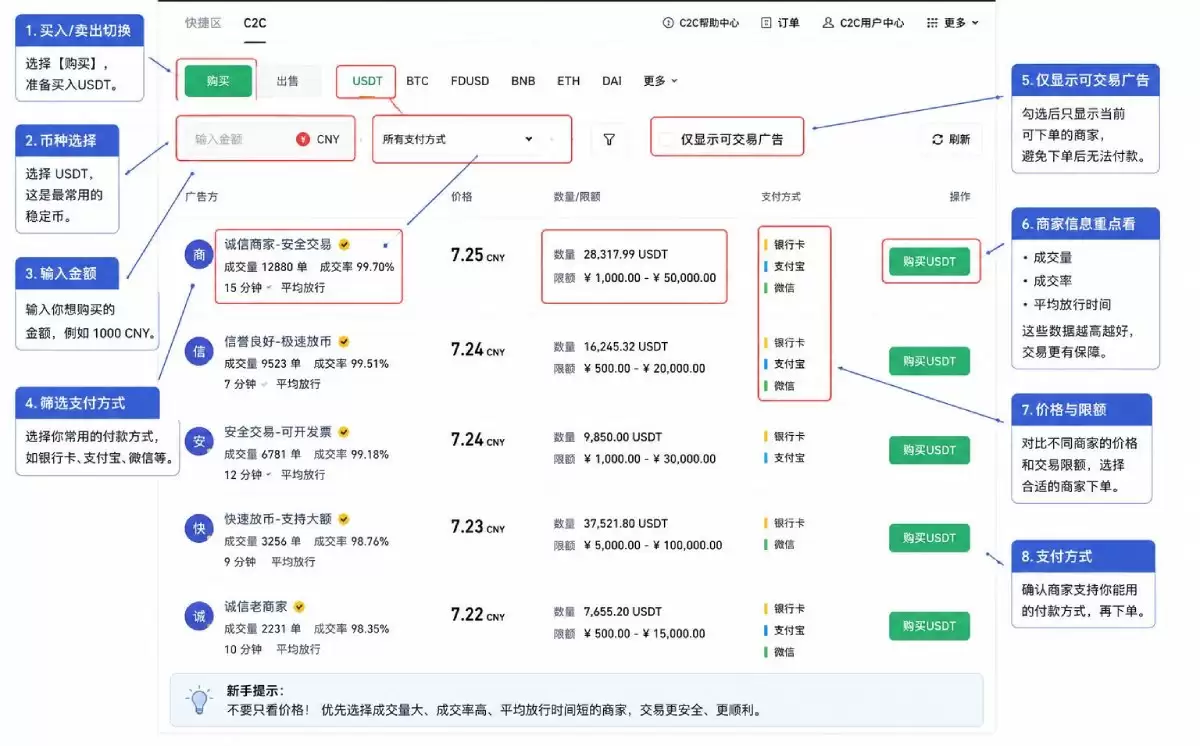Open merchant 诚信老商家
Screen dimensions: 1200x746
click(255, 606)
